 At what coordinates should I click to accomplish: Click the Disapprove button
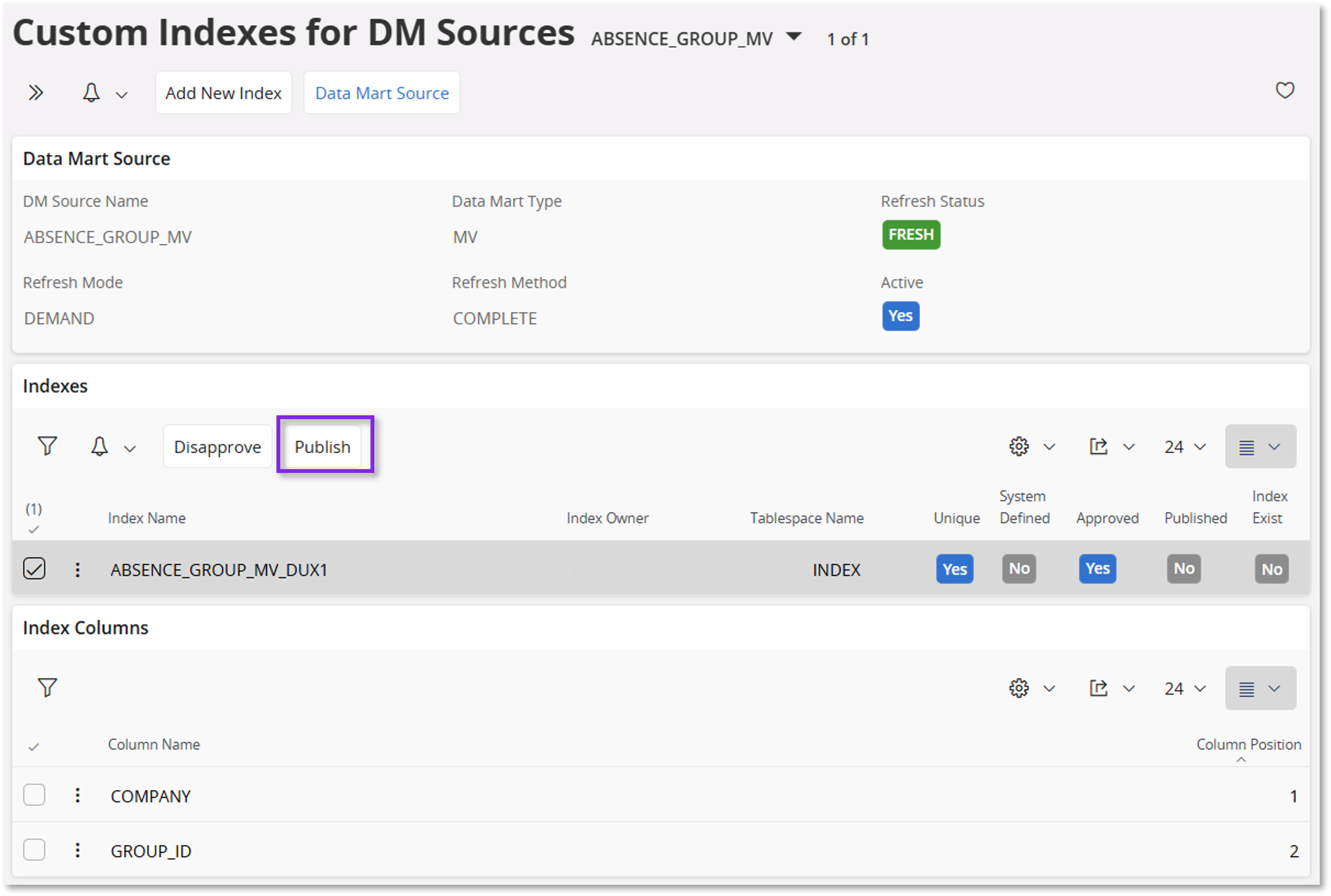[x=217, y=446]
